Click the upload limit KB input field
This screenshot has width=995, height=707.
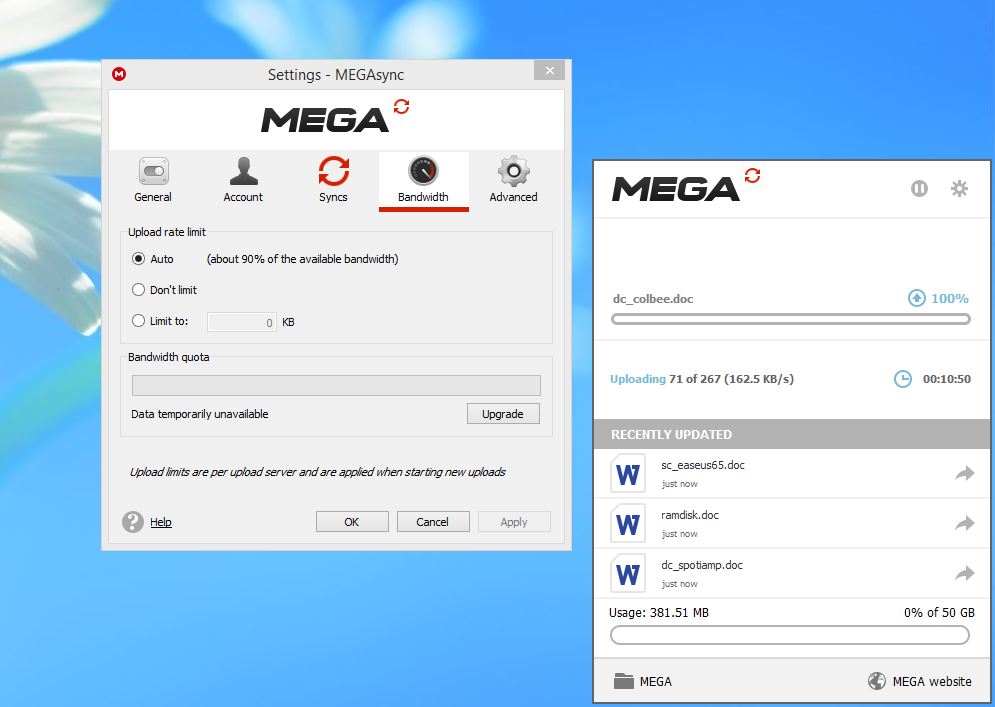242,322
